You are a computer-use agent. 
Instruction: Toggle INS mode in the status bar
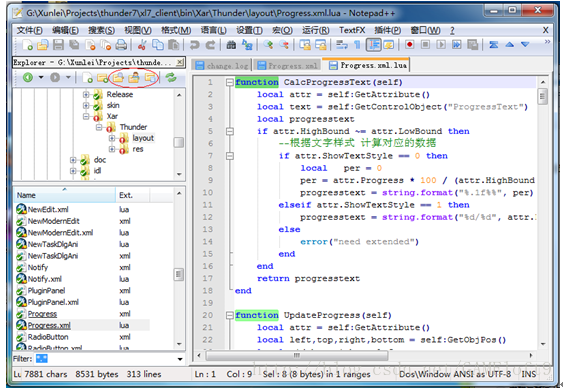529,374
